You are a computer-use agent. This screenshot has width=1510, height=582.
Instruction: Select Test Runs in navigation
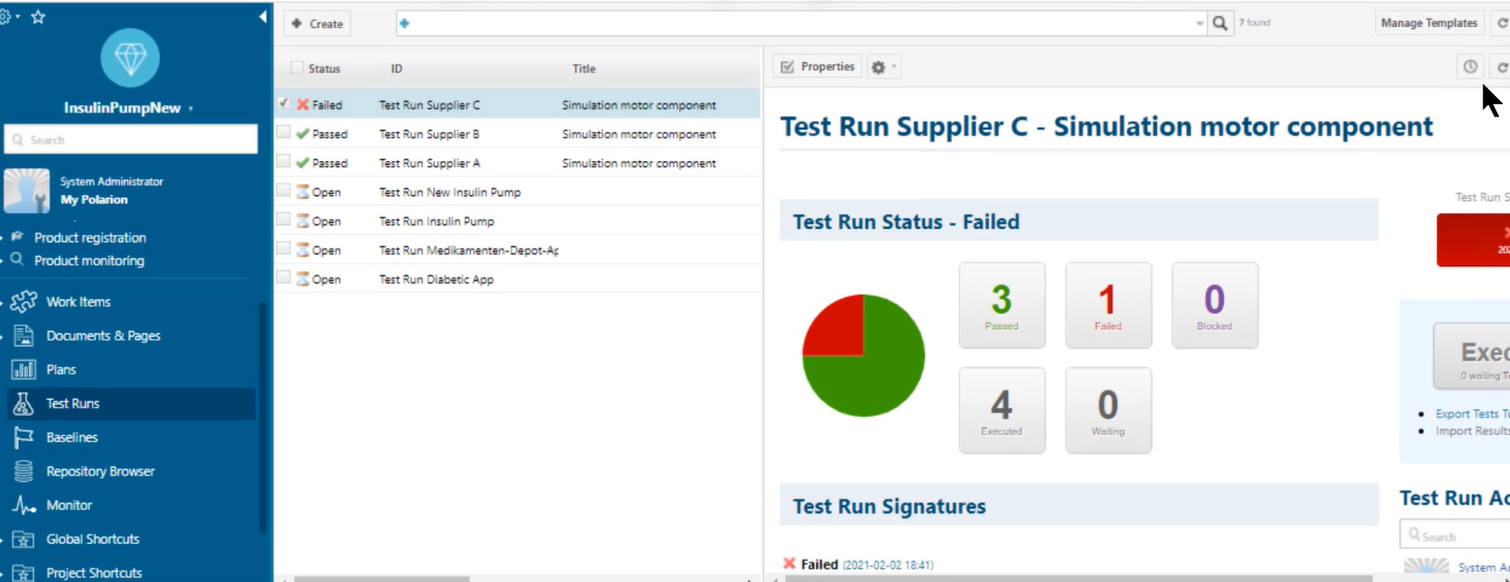click(x=73, y=404)
